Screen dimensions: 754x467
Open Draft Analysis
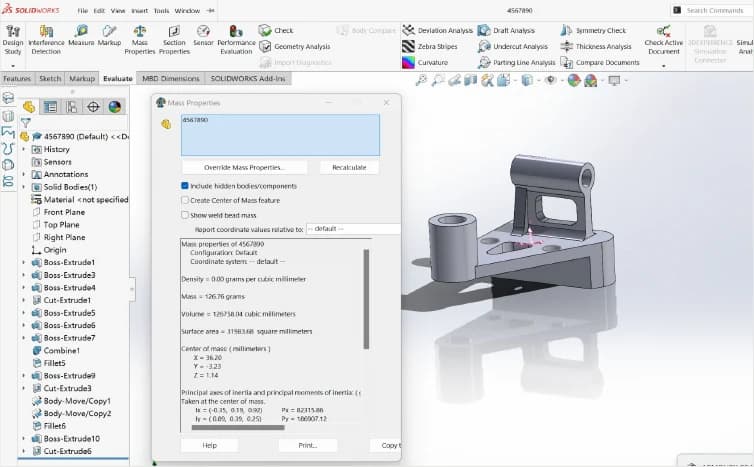pos(506,30)
